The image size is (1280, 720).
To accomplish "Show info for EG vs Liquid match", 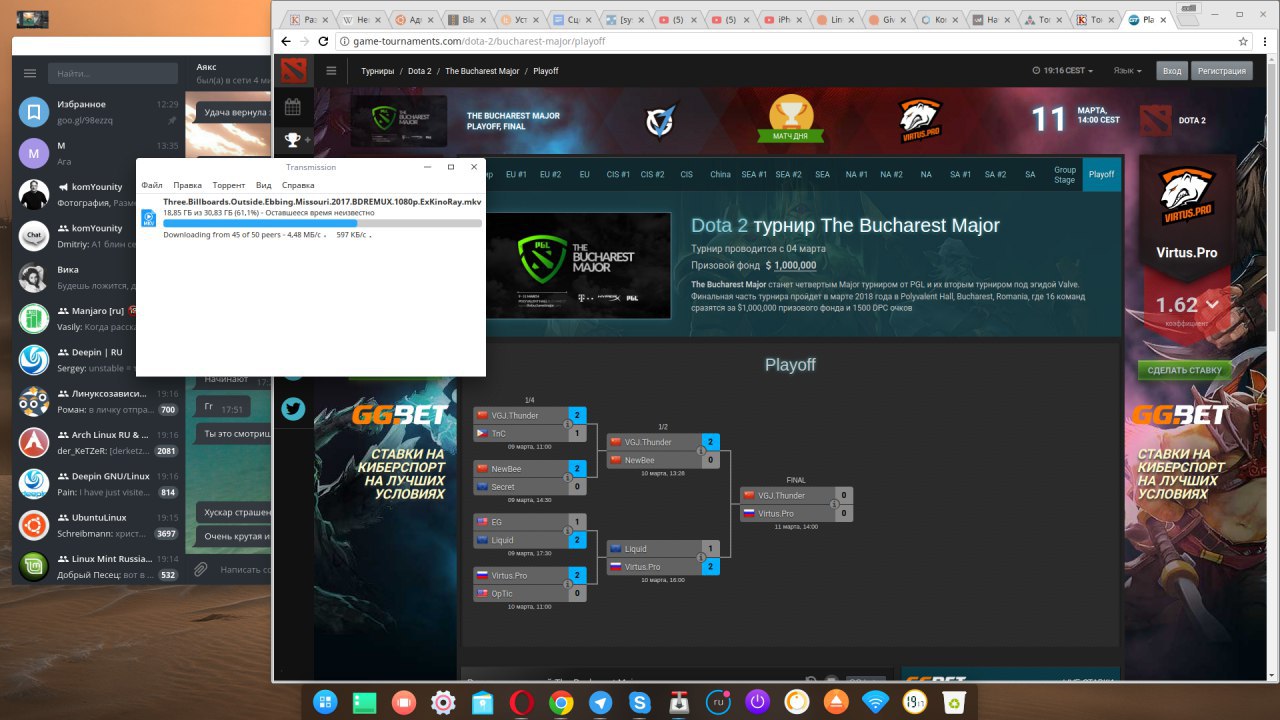I will pyautogui.click(x=568, y=531).
